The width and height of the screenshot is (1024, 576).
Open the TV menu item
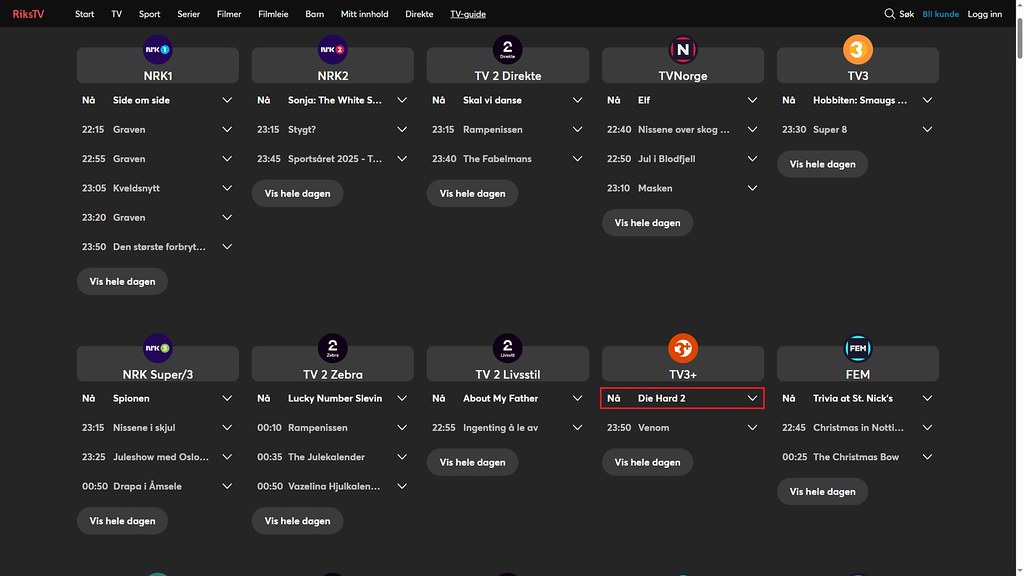(x=116, y=14)
